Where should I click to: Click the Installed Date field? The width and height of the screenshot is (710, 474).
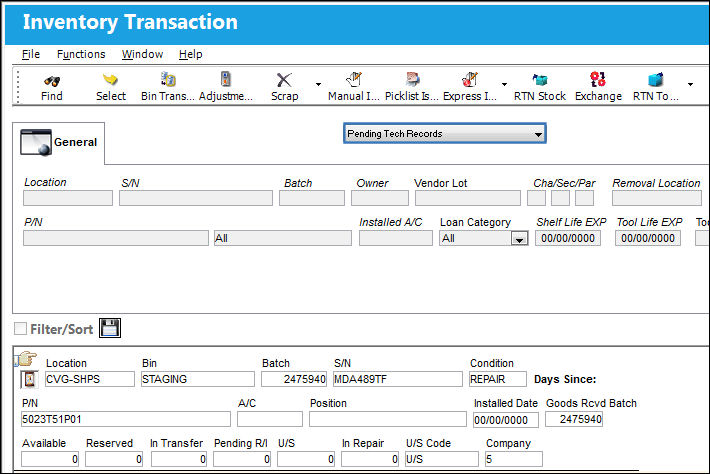click(x=506, y=420)
